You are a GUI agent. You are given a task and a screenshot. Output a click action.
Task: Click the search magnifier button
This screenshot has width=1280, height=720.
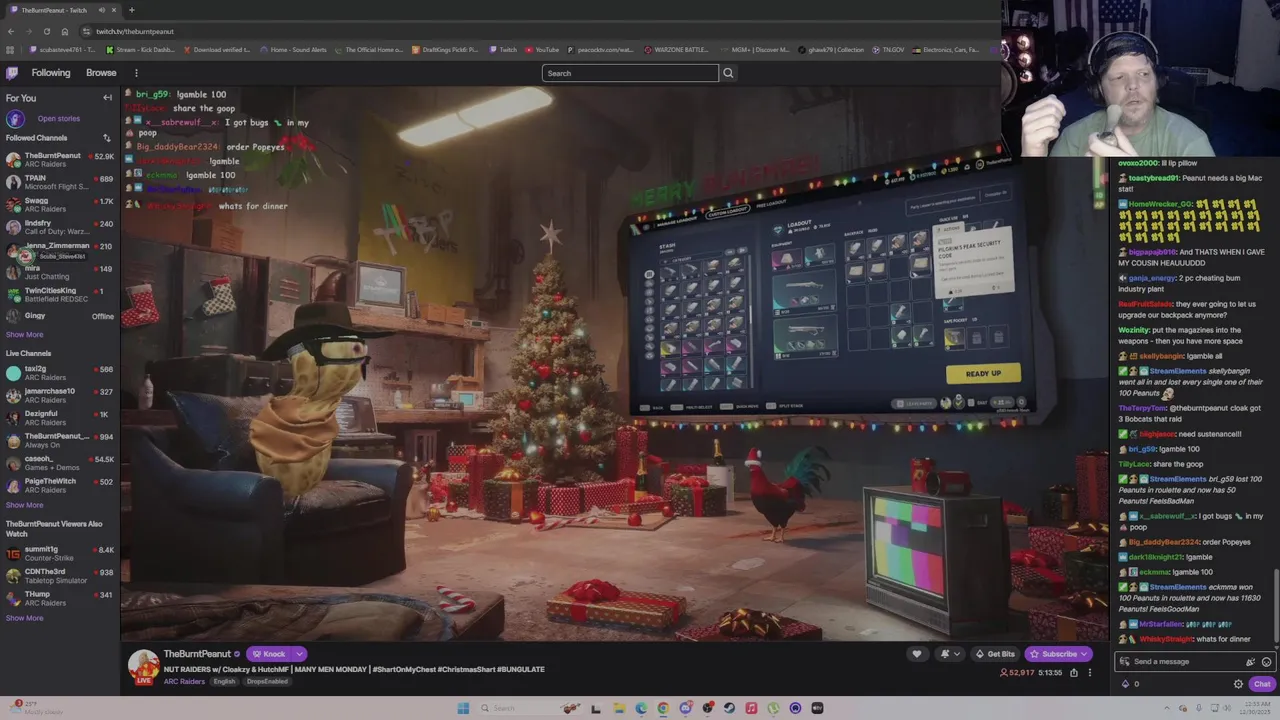coord(728,73)
